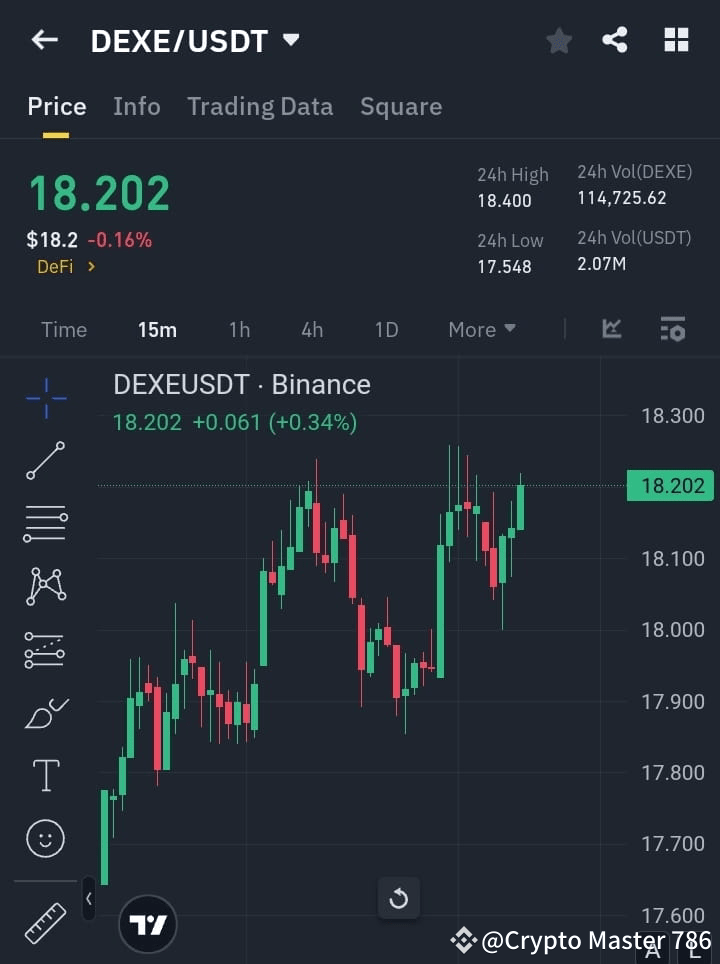
Task: Reset the chart view with the circular arrow
Action: 398,899
